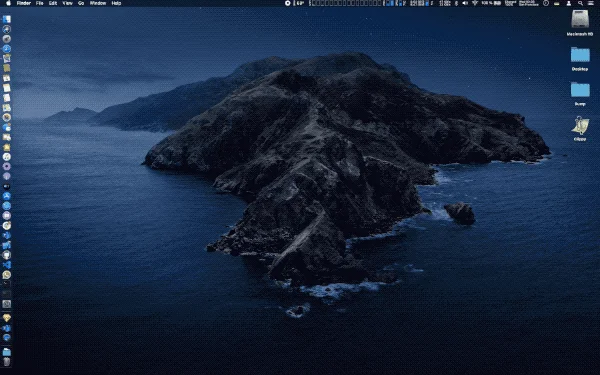Open Finder from the dock
The width and height of the screenshot is (600, 375).
tap(7, 19)
